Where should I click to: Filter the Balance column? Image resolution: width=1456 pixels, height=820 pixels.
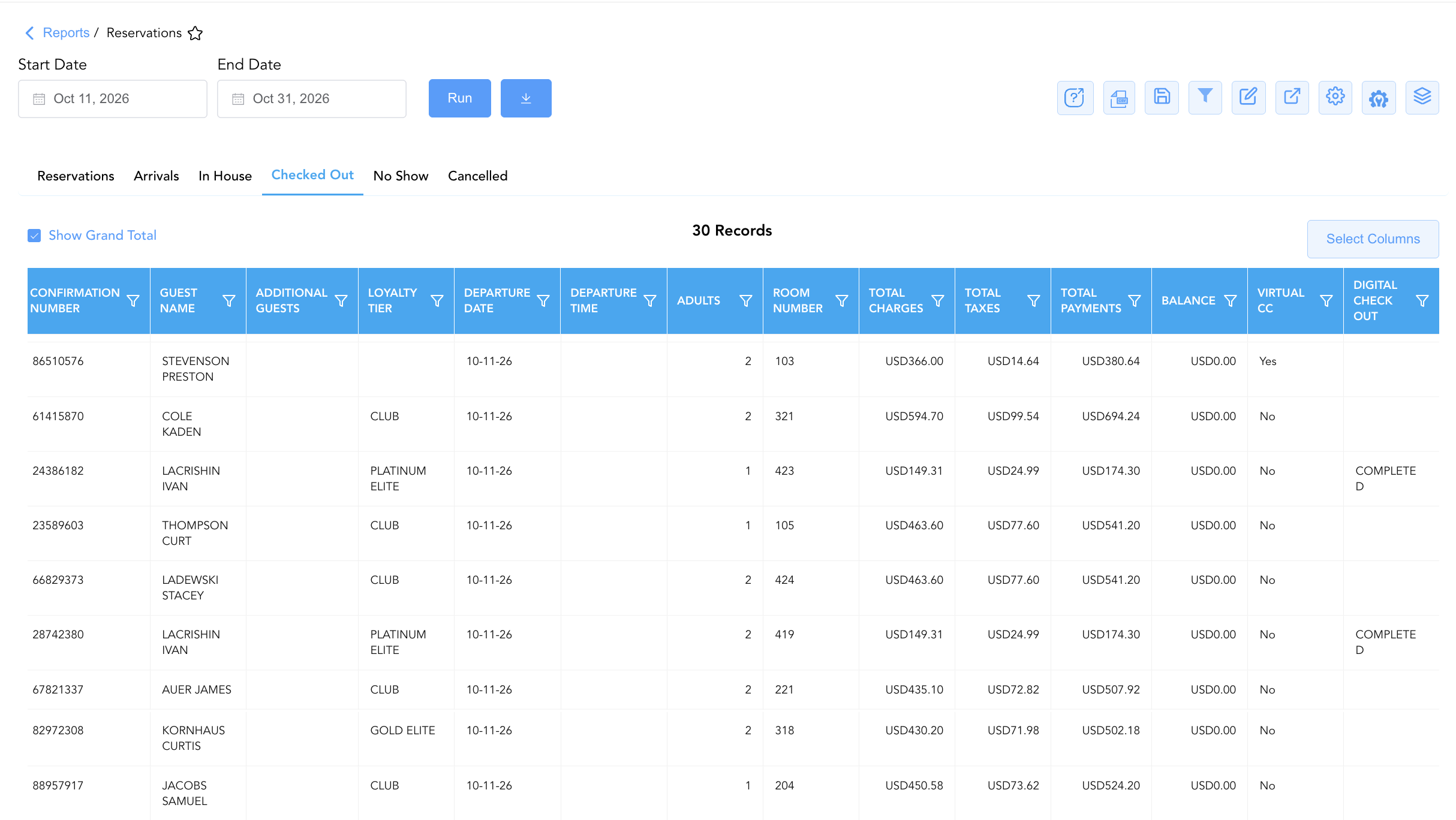[x=1231, y=301]
